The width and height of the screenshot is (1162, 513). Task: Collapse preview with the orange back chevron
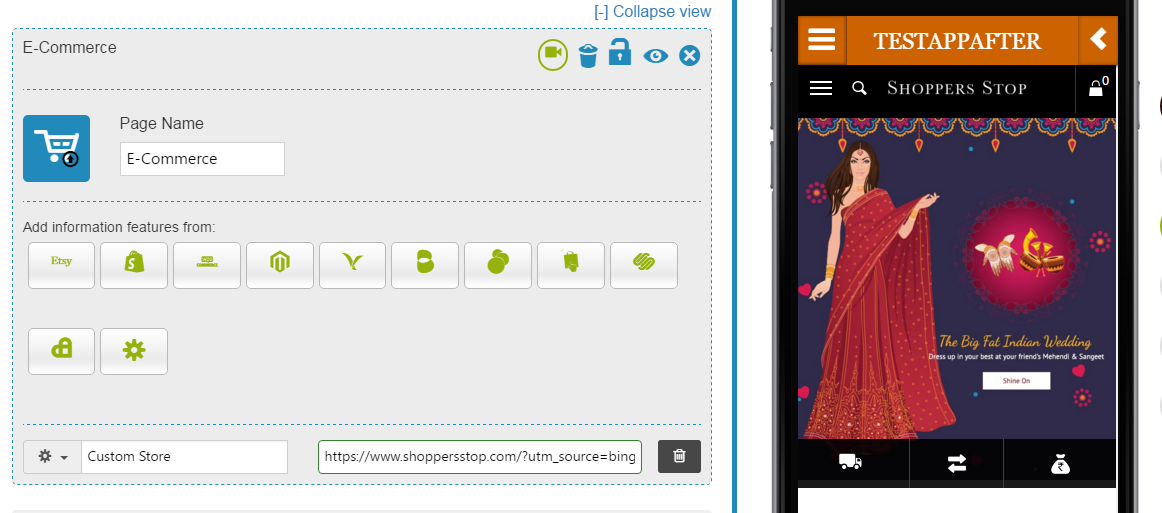tap(1098, 40)
